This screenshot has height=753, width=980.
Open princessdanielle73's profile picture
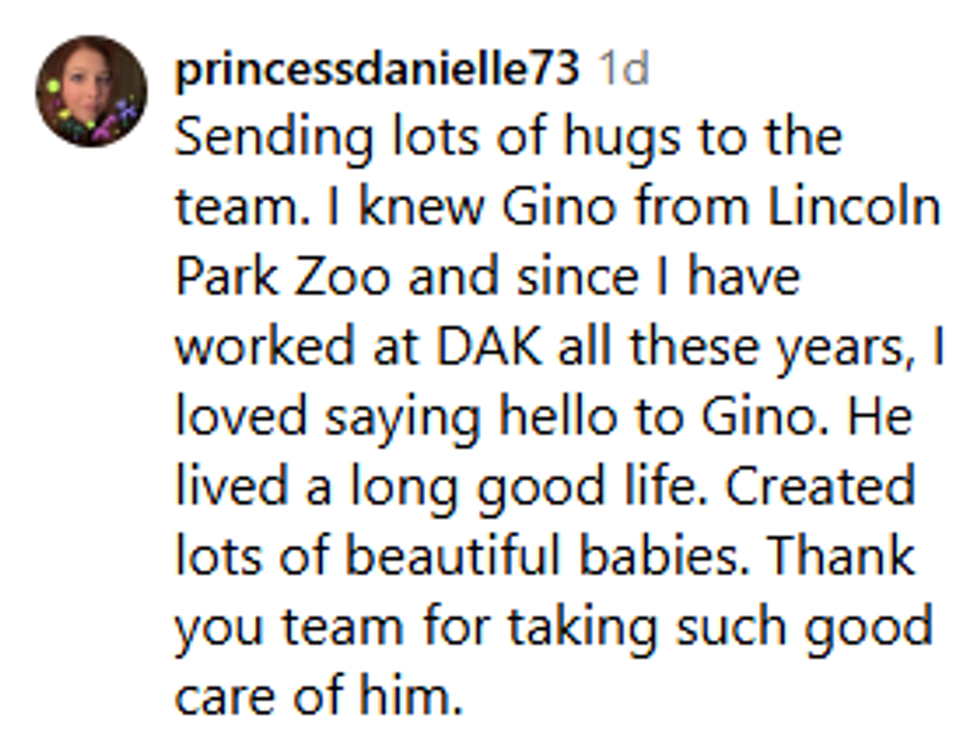(x=91, y=91)
